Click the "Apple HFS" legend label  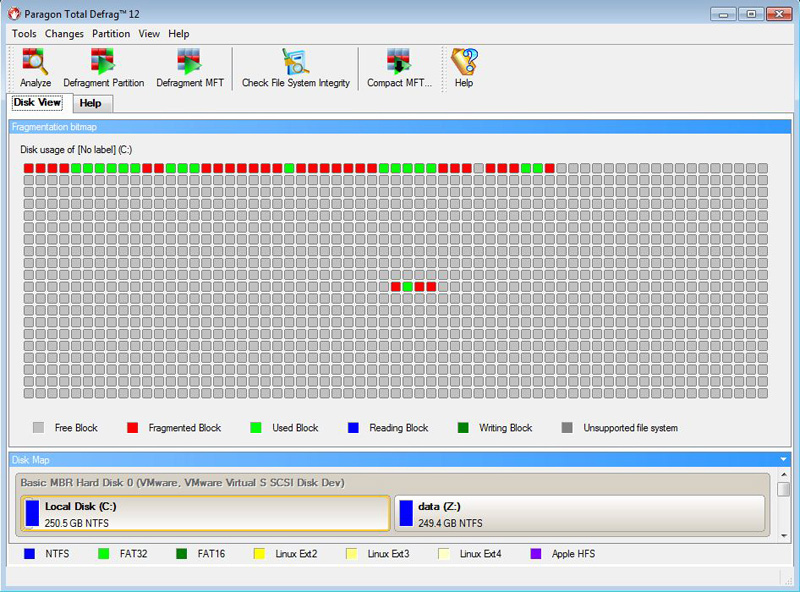573,554
